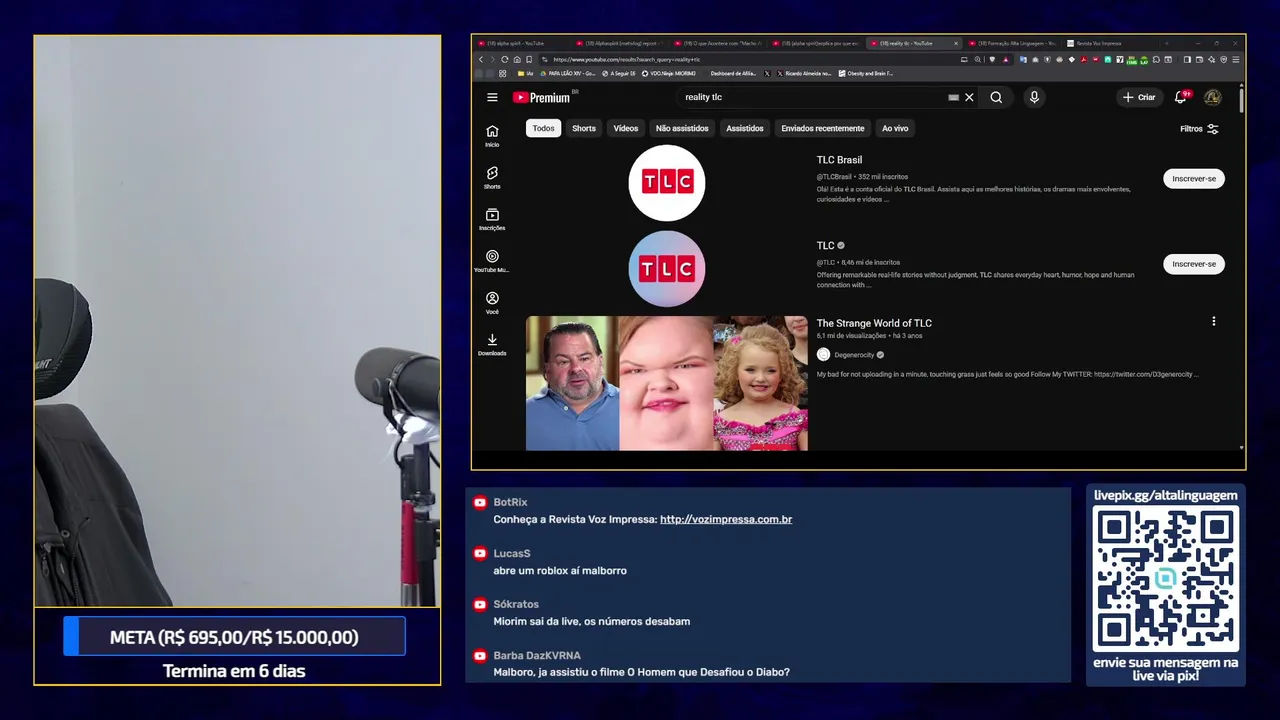Select the Não assistidos filter chip
This screenshot has height=720, width=1280.
[682, 128]
